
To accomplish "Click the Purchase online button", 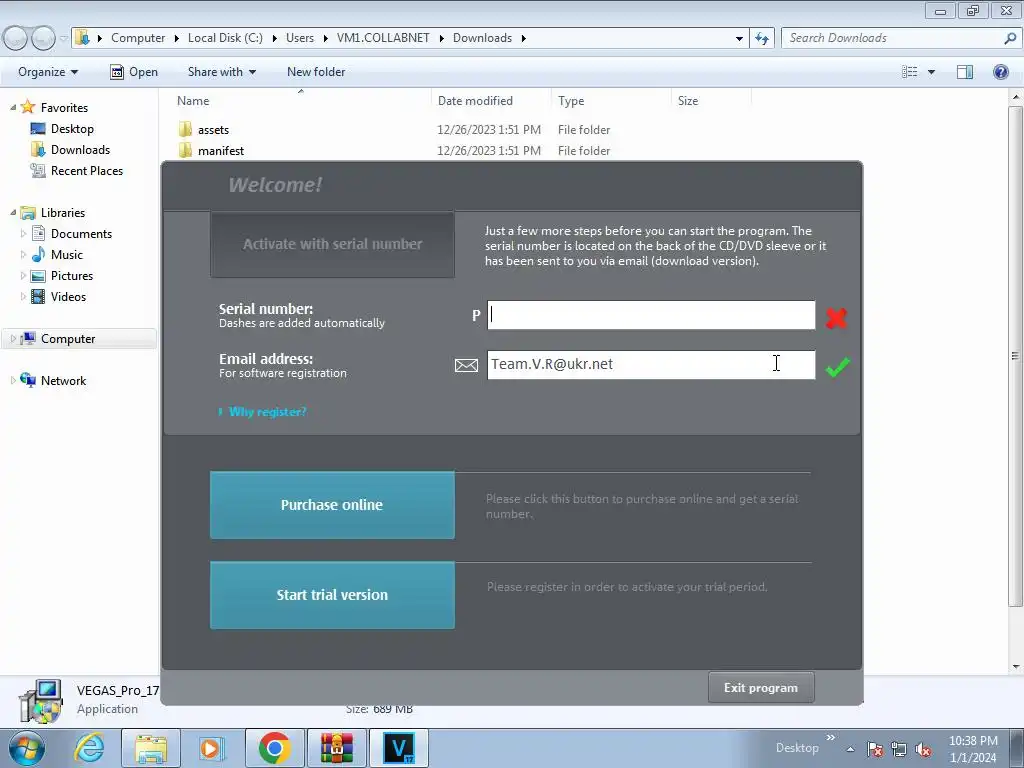I will tap(332, 505).
